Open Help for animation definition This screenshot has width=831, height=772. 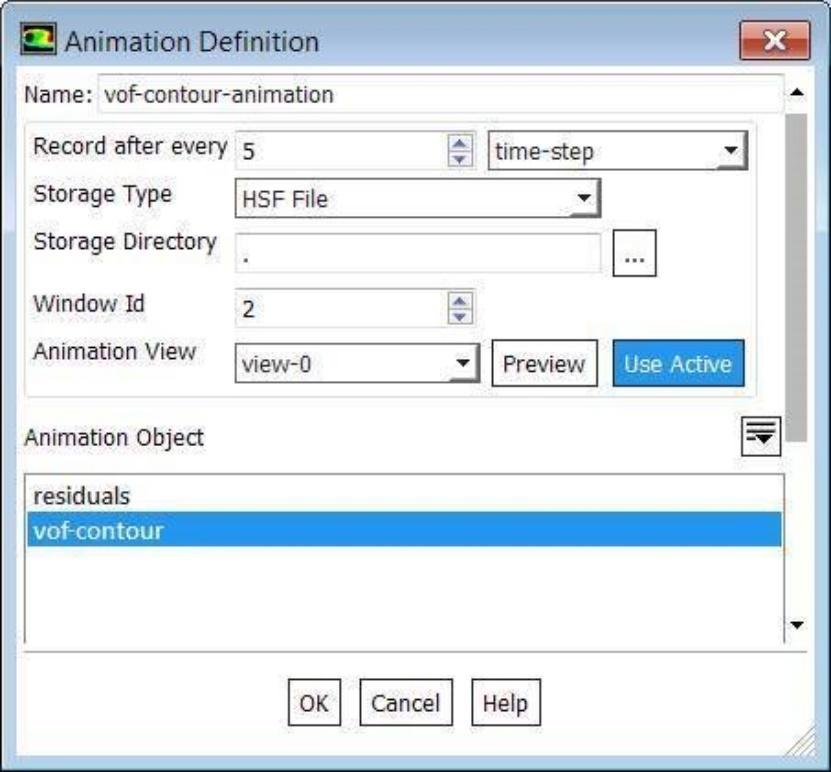point(506,703)
